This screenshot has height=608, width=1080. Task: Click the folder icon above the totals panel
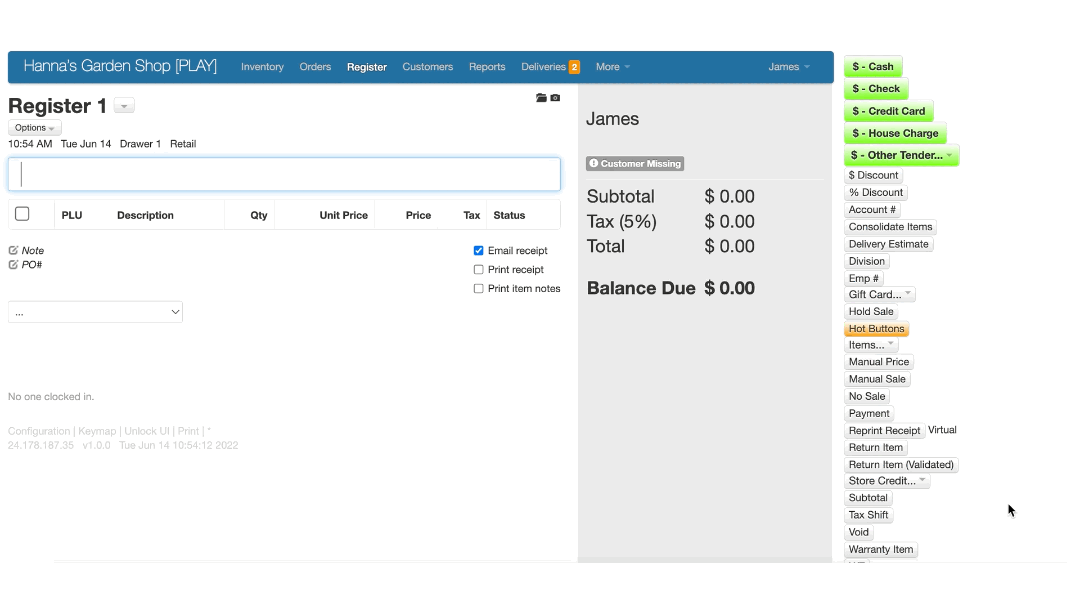(541, 98)
